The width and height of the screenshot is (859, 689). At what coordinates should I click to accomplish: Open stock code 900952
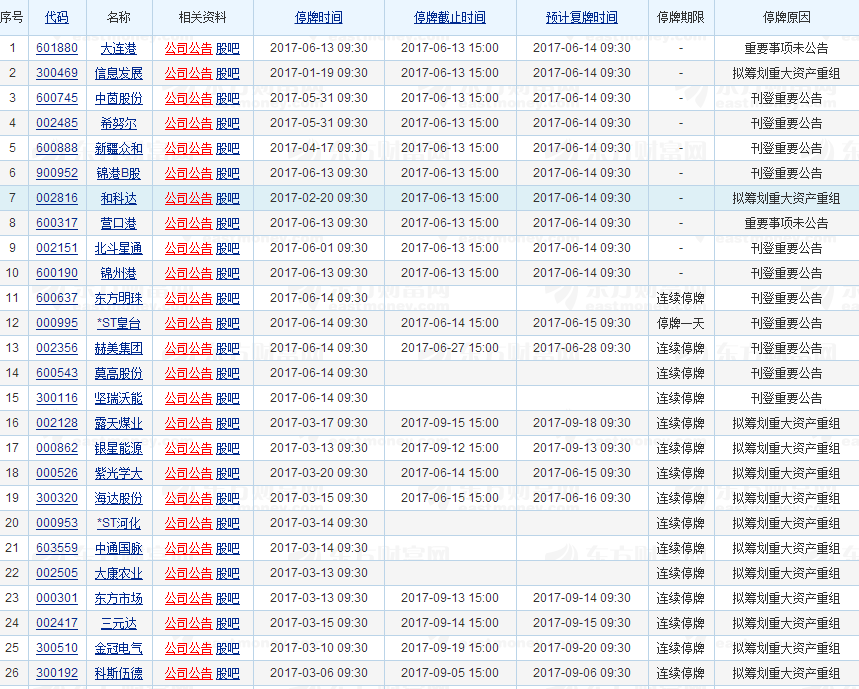(57, 174)
